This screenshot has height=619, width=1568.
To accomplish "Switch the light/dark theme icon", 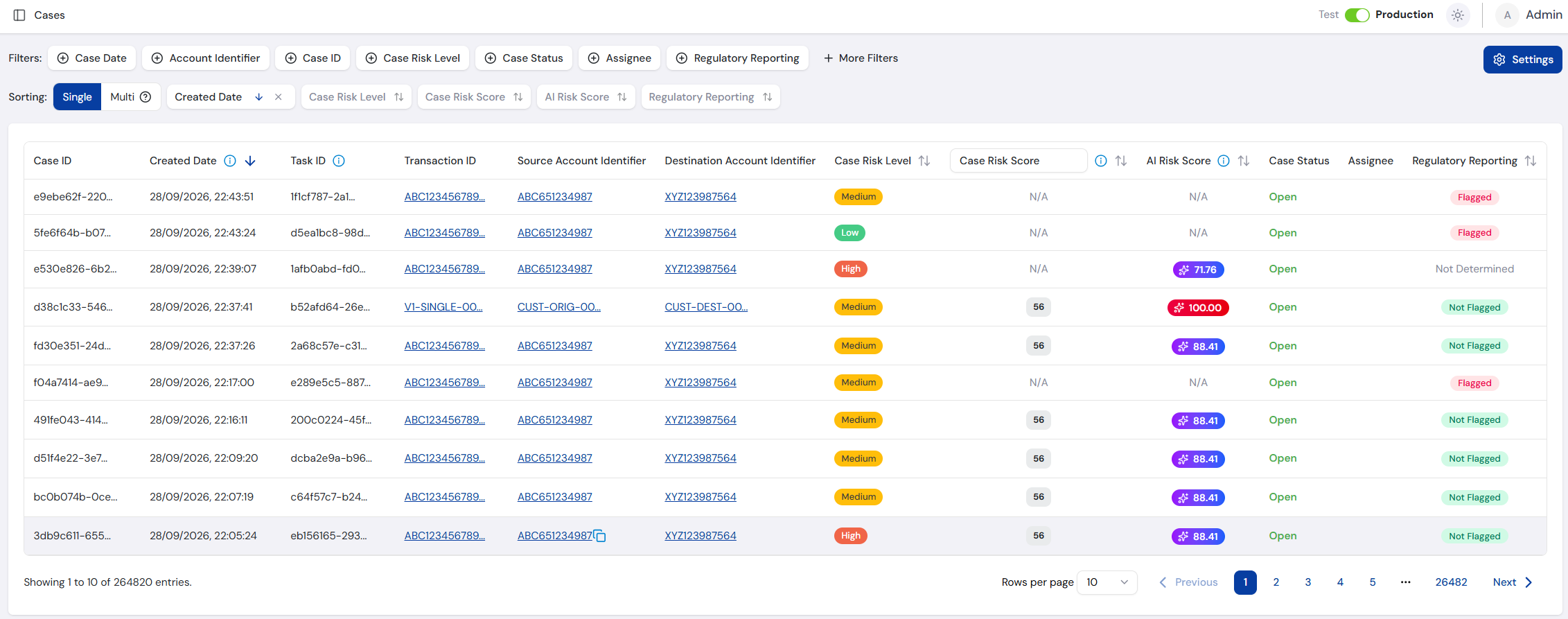I will point(1458,15).
